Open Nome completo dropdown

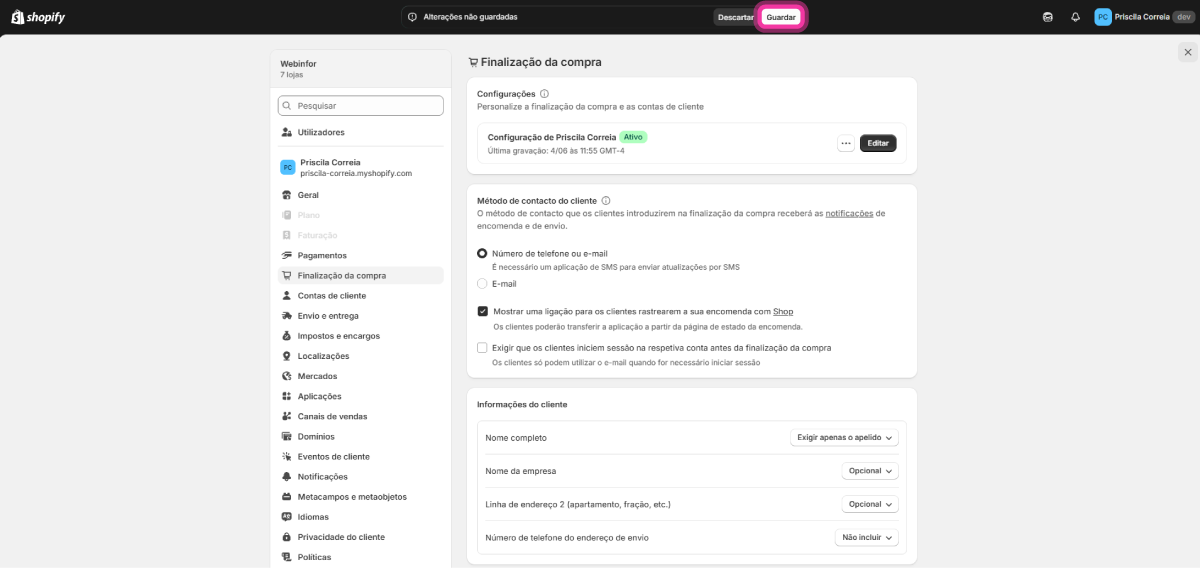tap(844, 437)
